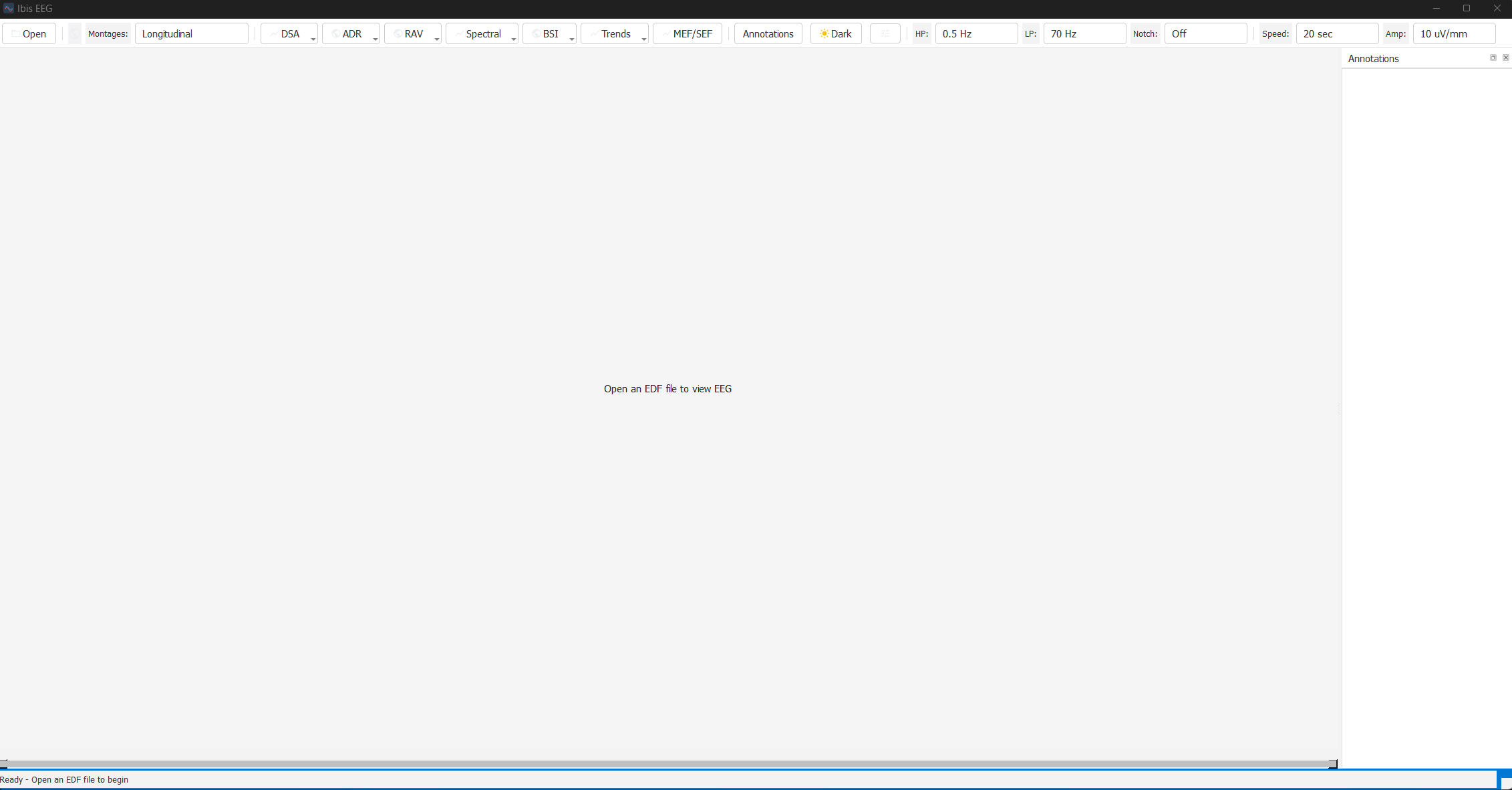1512x790 pixels.
Task: Open the filter settings sliders icon
Action: click(885, 33)
